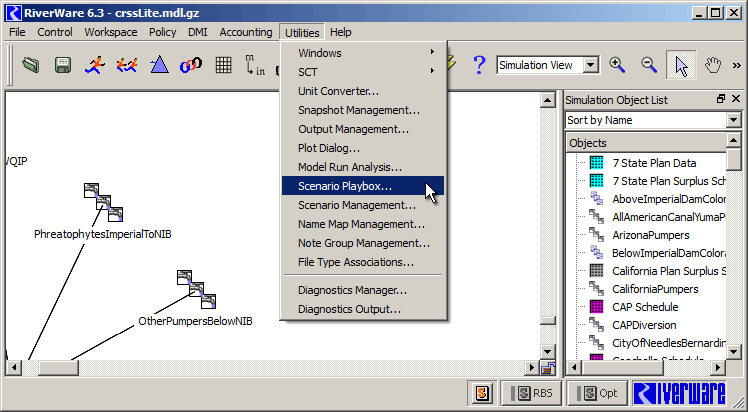Click the workspace horizontal scrollbar thumb
This screenshot has height=412, width=748.
tap(58, 368)
